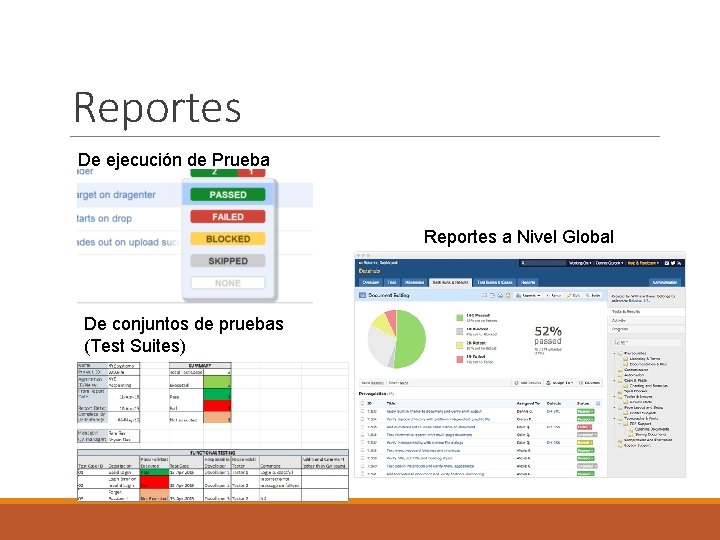Click the filter box above the sidebar tree
Image resolution: width=720 pixels, height=540 pixels.
click(647, 342)
